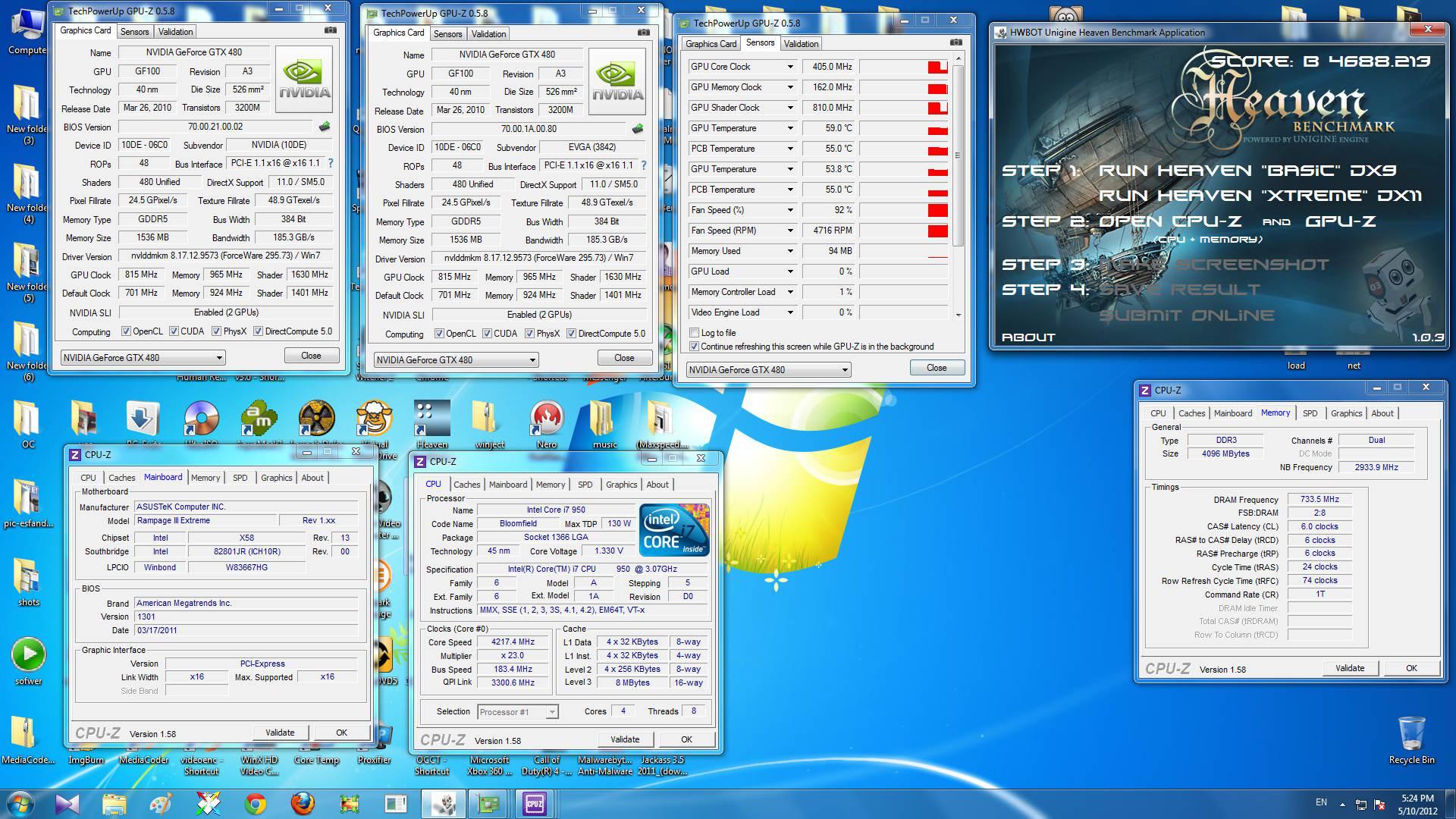This screenshot has width=1456, height=819.
Task: Toggle CUDA checkbox in second GPU-Z window
Action: [487, 334]
